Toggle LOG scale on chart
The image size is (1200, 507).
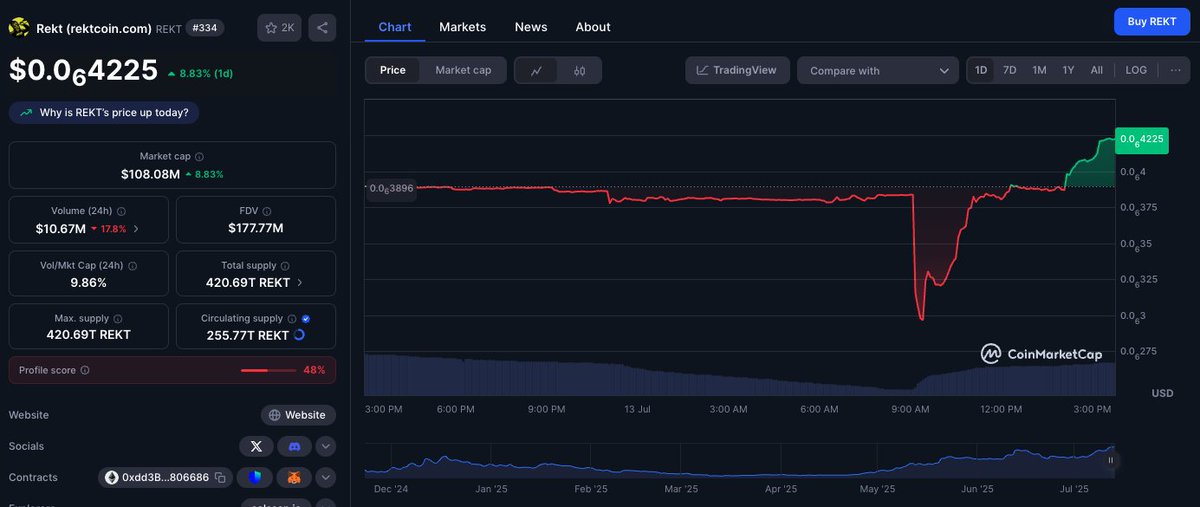click(x=1136, y=70)
